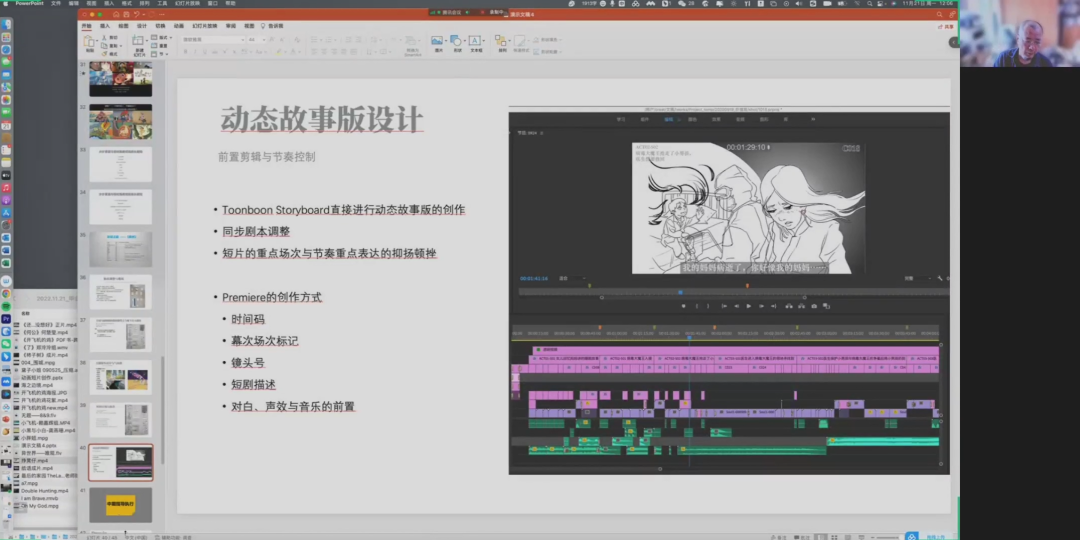Click bullet text Premiere的创作方式
The image size is (1080, 540).
tap(271, 298)
